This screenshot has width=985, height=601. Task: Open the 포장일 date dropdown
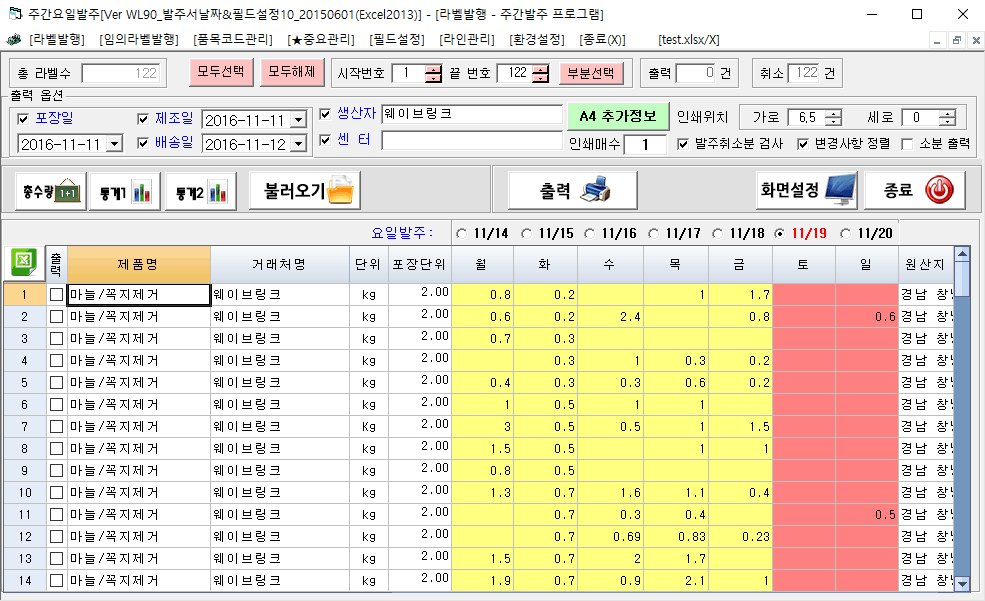click(x=114, y=144)
